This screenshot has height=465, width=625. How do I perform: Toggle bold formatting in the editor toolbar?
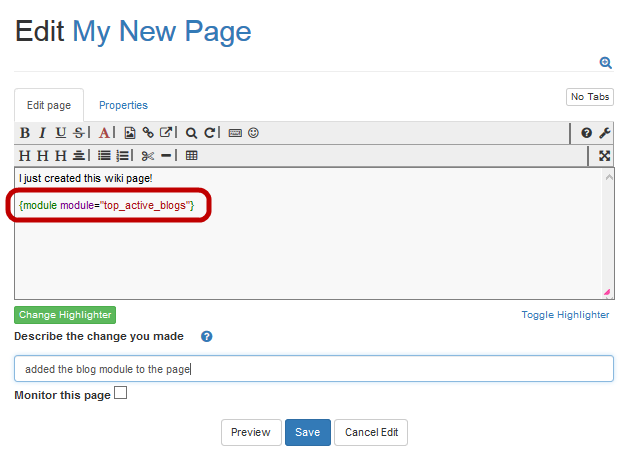pos(25,132)
